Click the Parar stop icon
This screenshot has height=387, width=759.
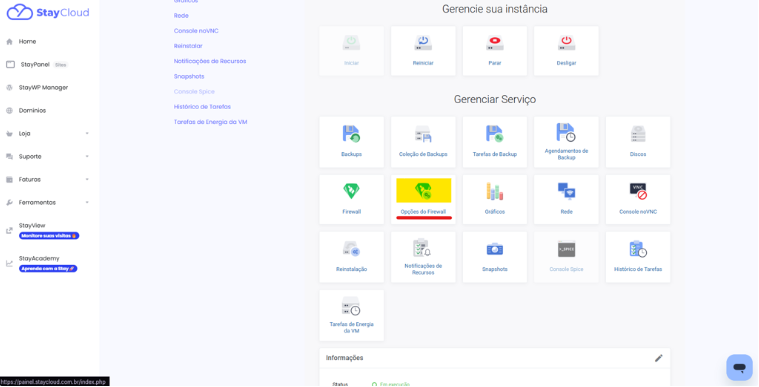pos(495,43)
